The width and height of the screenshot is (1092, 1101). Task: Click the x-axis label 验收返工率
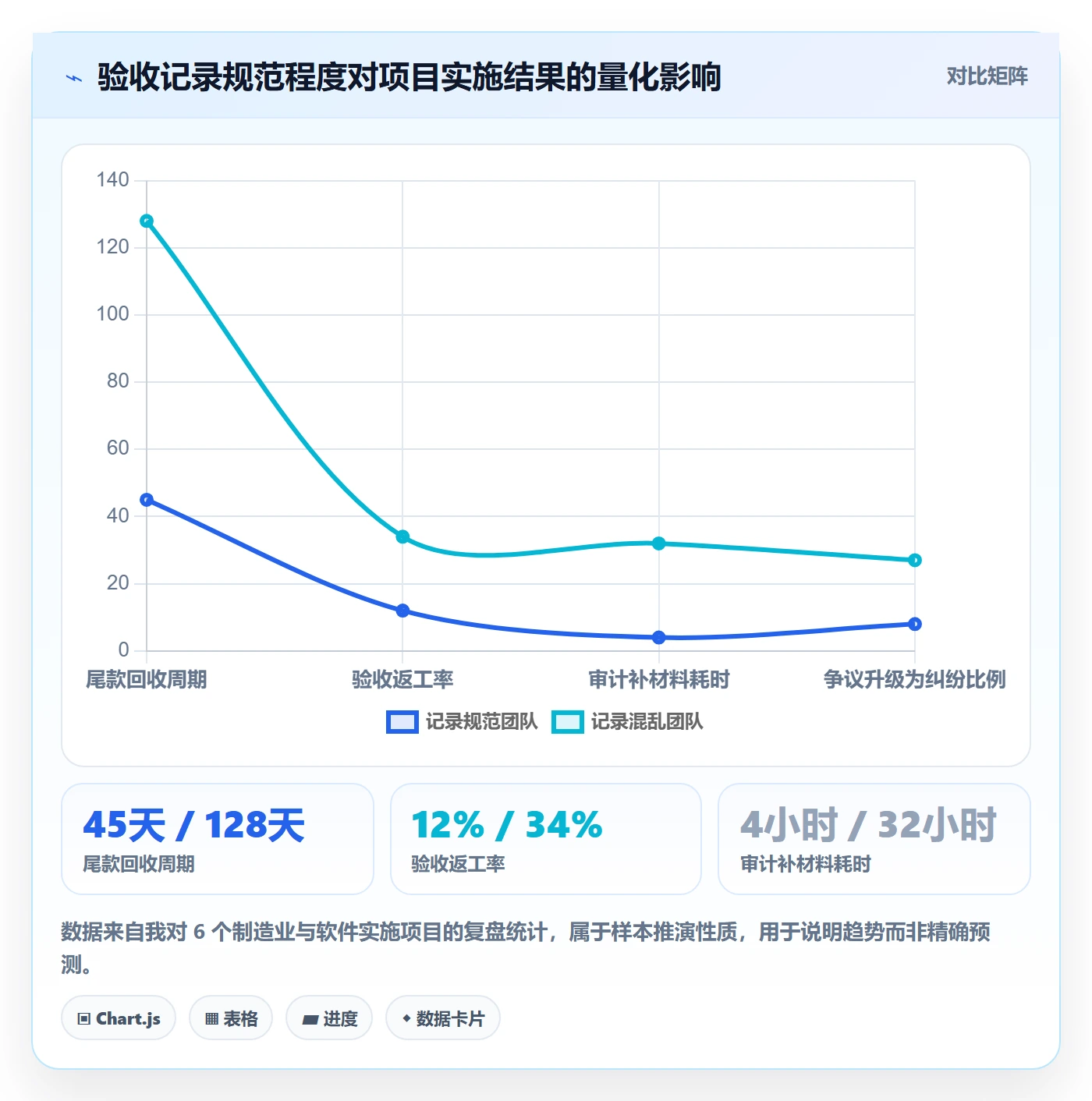[402, 680]
